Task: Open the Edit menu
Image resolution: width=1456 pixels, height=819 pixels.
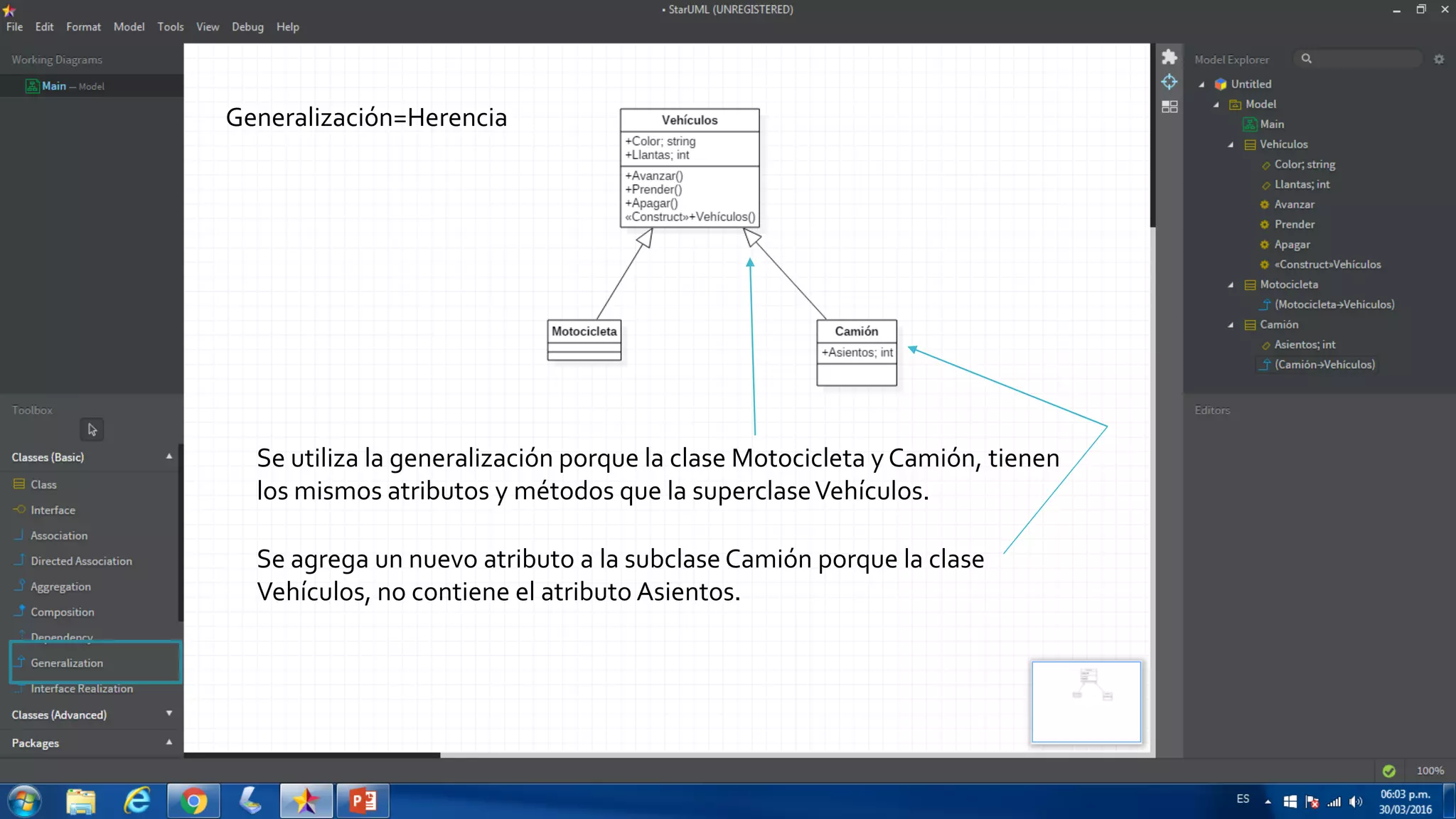Action: pos(44,27)
